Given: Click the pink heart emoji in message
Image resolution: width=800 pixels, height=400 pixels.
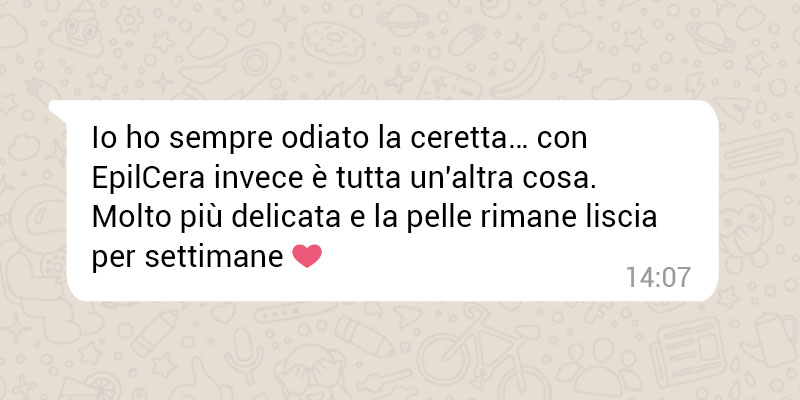Looking at the screenshot, I should 307,256.
